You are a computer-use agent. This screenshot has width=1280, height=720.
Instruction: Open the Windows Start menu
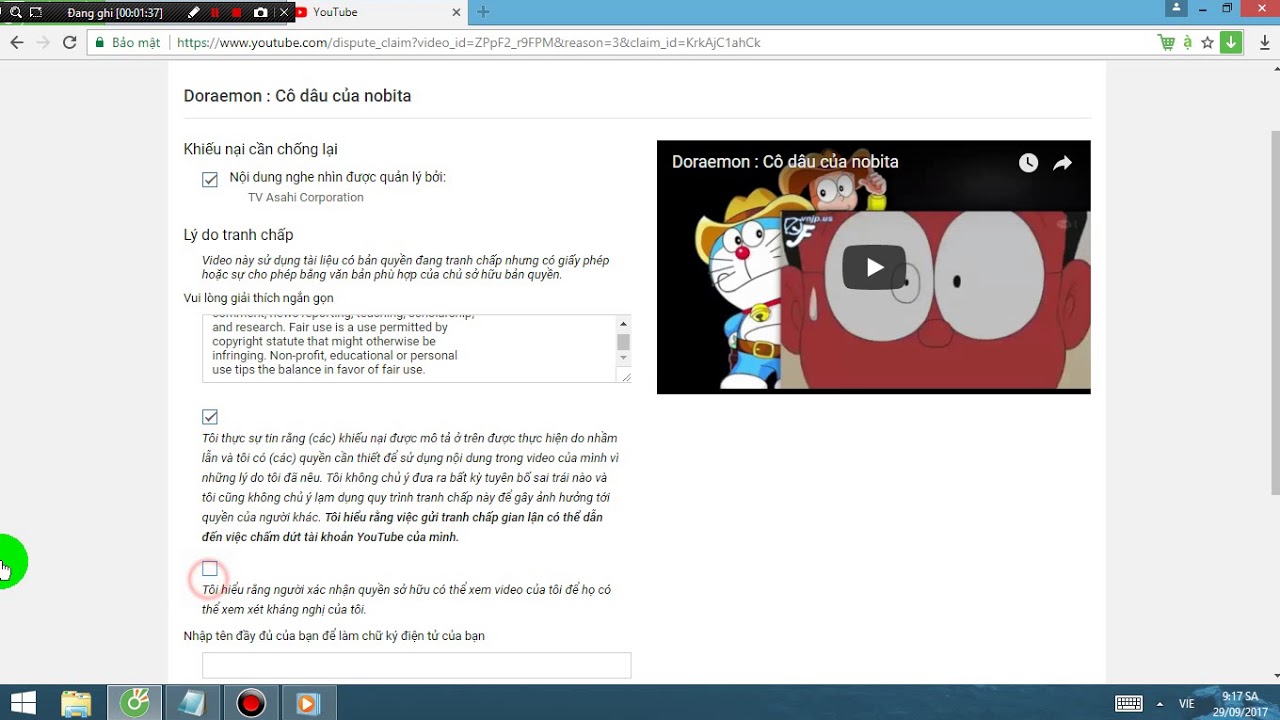[x=23, y=703]
